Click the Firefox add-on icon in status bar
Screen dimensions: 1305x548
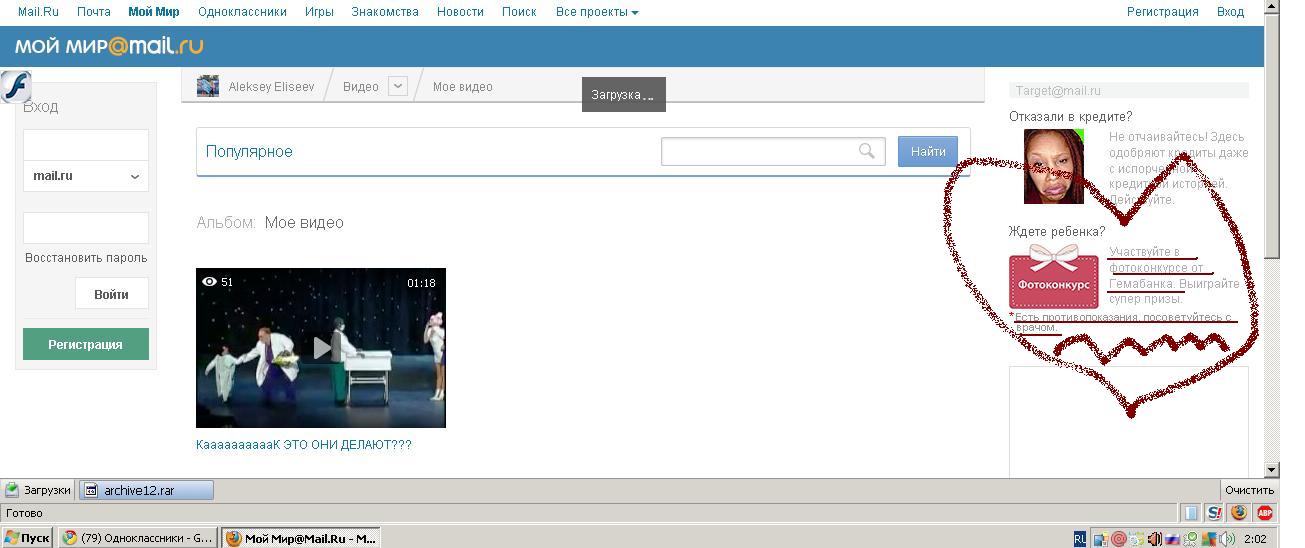pyautogui.click(x=1239, y=513)
